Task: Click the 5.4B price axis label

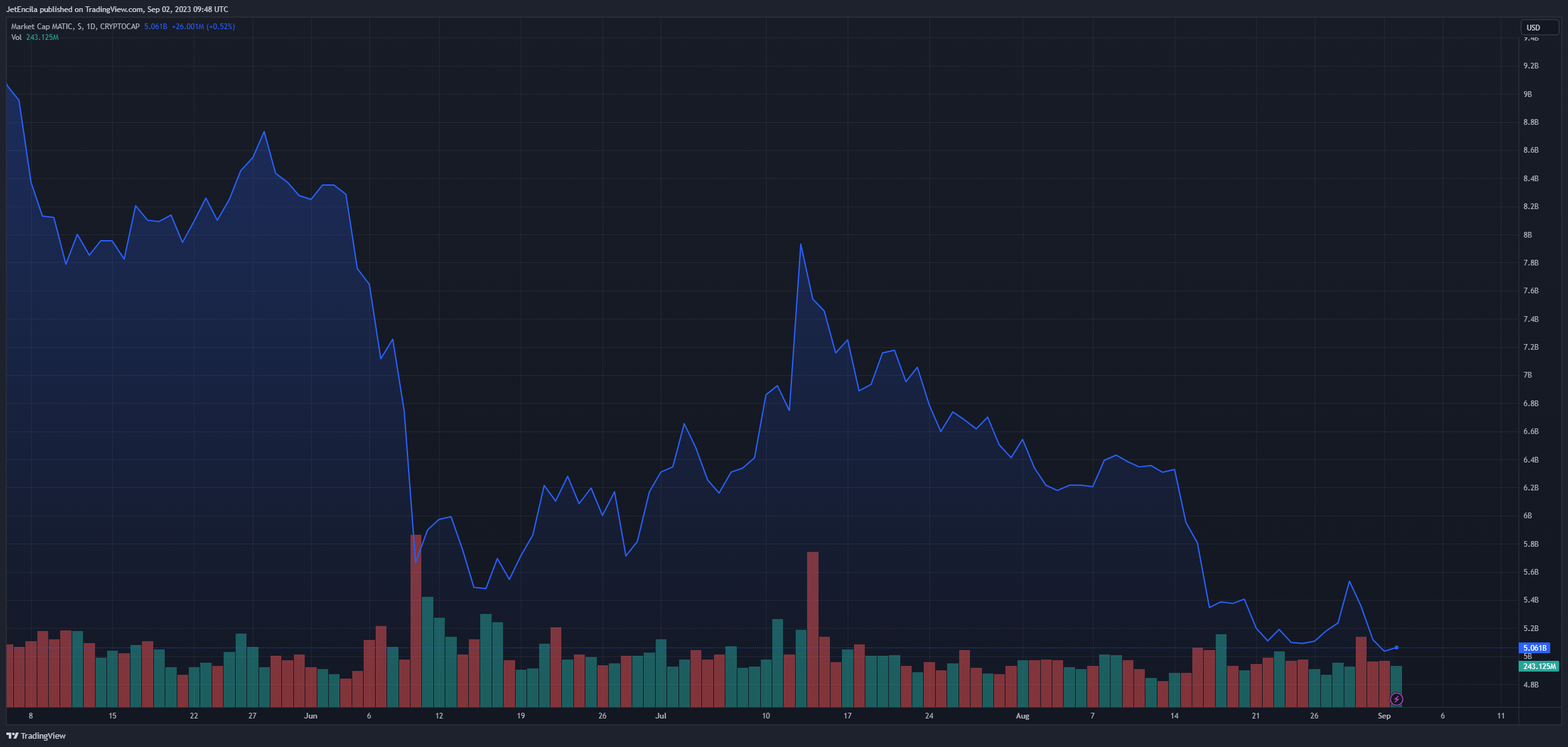Action: point(1531,600)
